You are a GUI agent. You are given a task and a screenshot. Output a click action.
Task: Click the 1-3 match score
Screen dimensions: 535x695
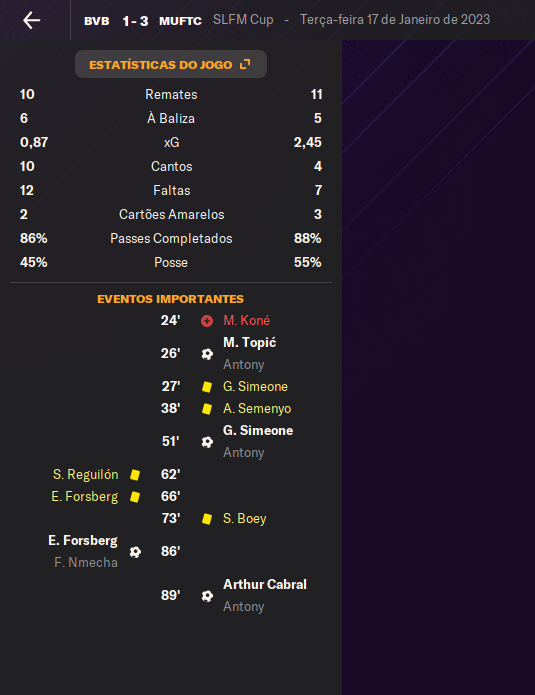pos(135,21)
